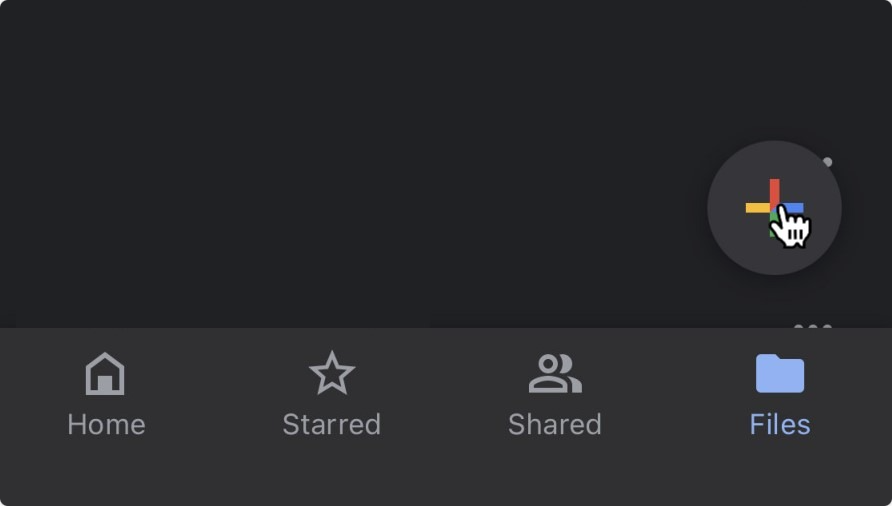Click the red top arm of the plus
The width and height of the screenshot is (892, 506).
point(774,191)
